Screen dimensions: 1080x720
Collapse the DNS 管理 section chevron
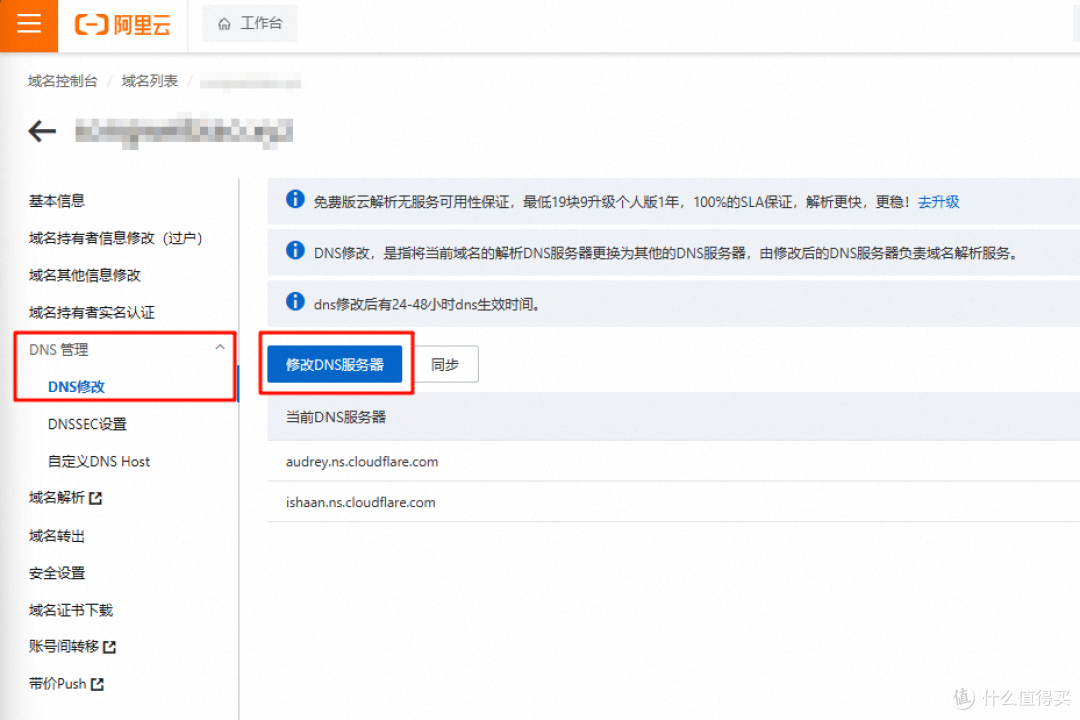pos(220,348)
